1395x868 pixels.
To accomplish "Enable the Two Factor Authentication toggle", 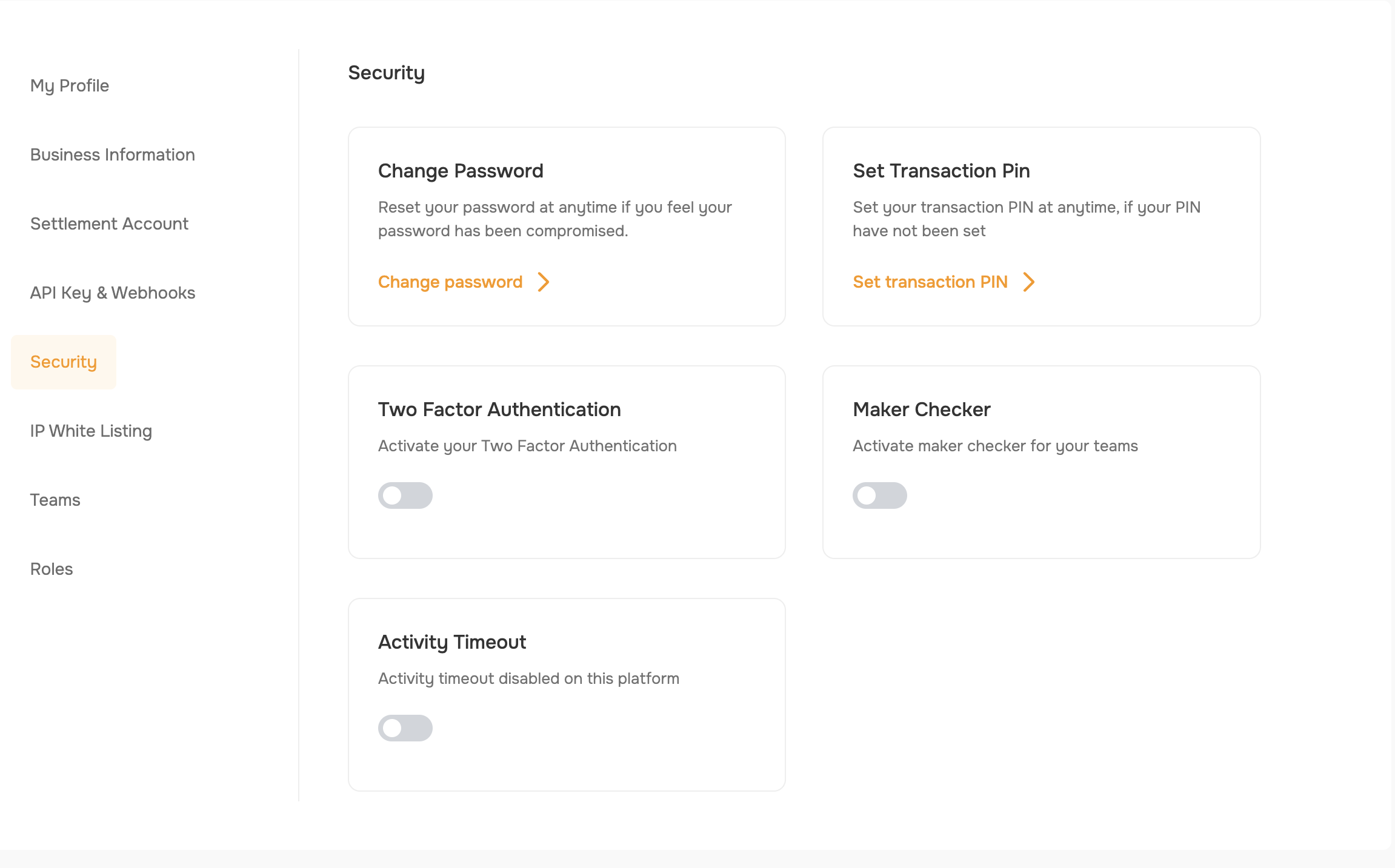I will tap(405, 495).
